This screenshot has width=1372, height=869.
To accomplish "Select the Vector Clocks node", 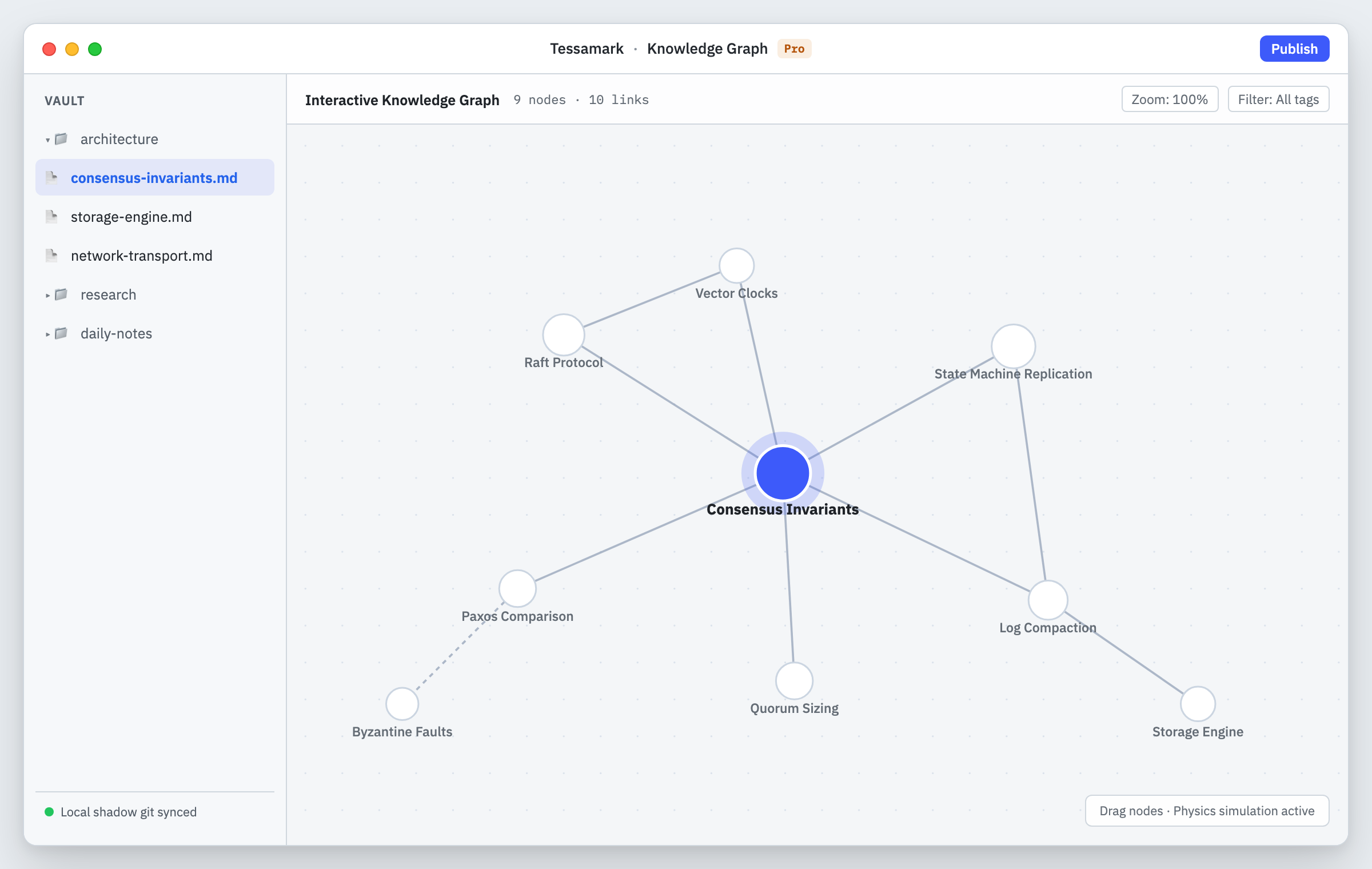I will (737, 266).
